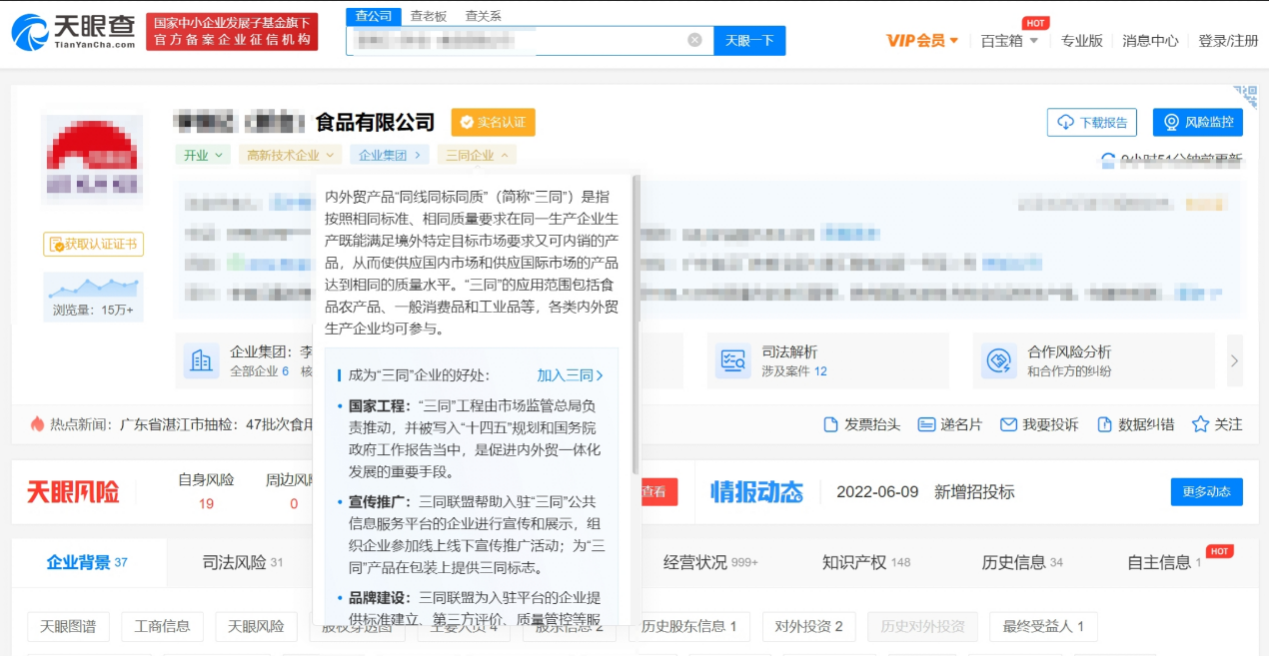Click the refresh icon beside the update time
The height and width of the screenshot is (656, 1269).
coord(1108,161)
